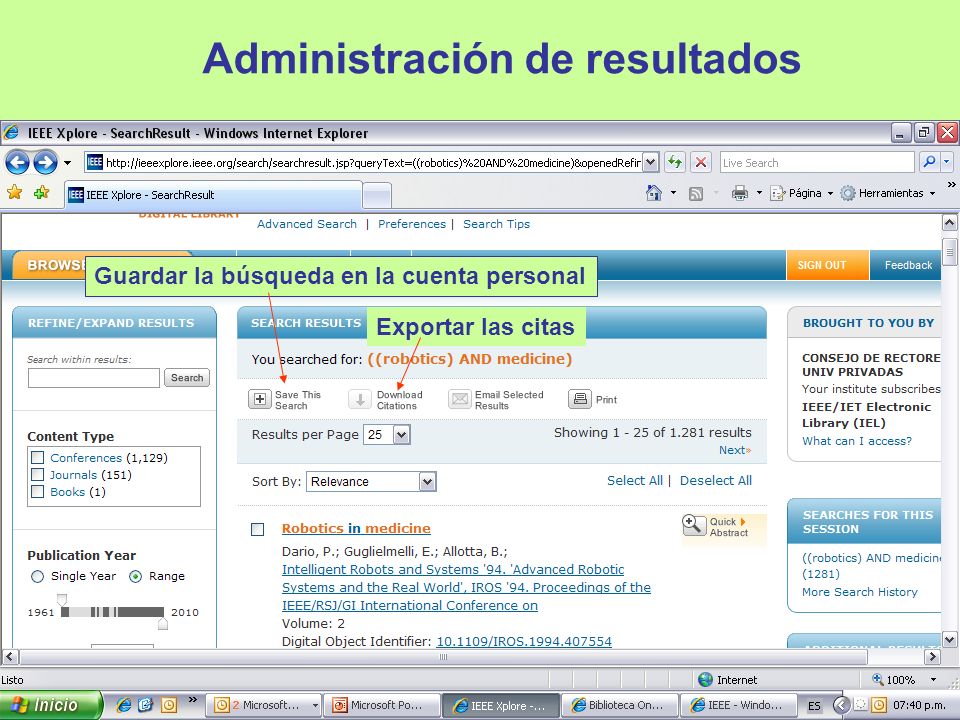Choose the Range radio button
This screenshot has width=960, height=720.
(x=135, y=576)
